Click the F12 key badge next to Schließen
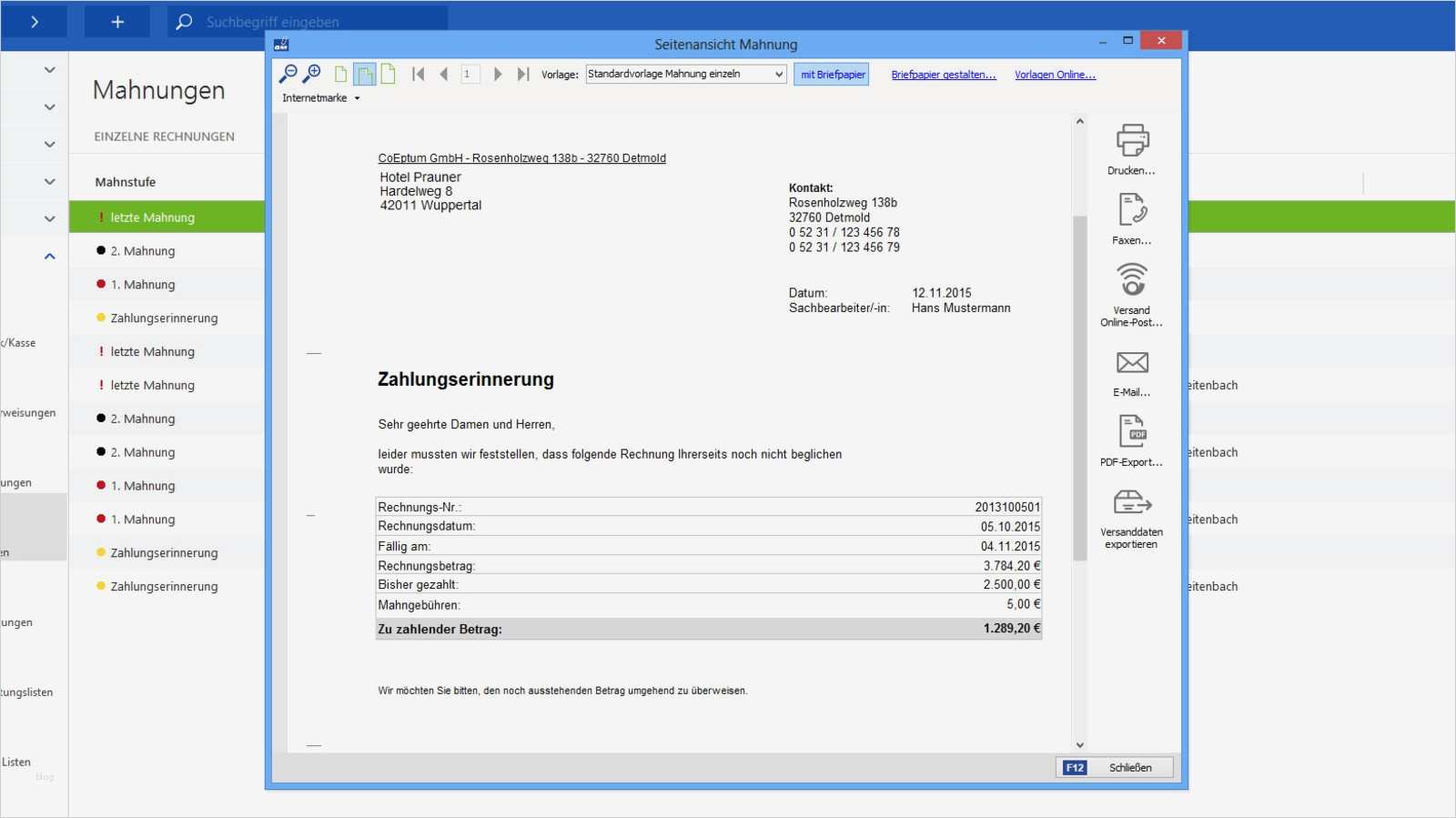This screenshot has height=818, width=1456. click(x=1075, y=768)
